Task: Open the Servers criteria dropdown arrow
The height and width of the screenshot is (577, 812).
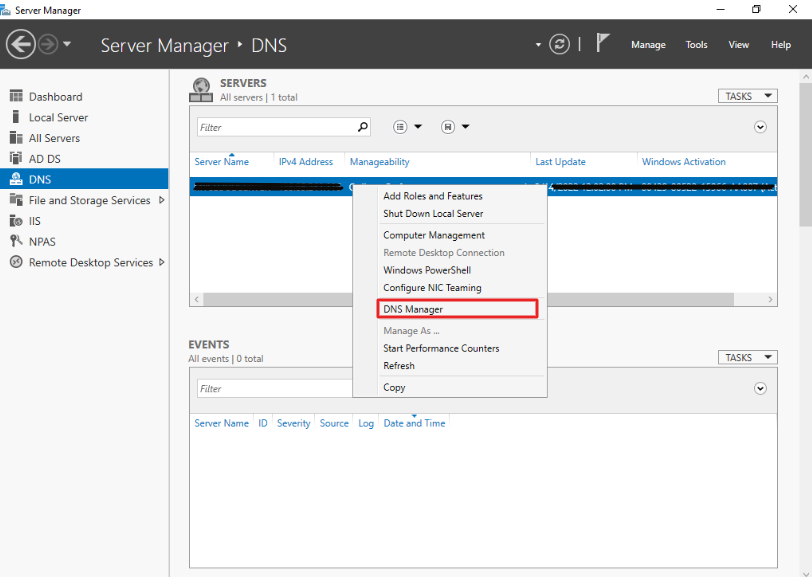Action: [x=418, y=127]
